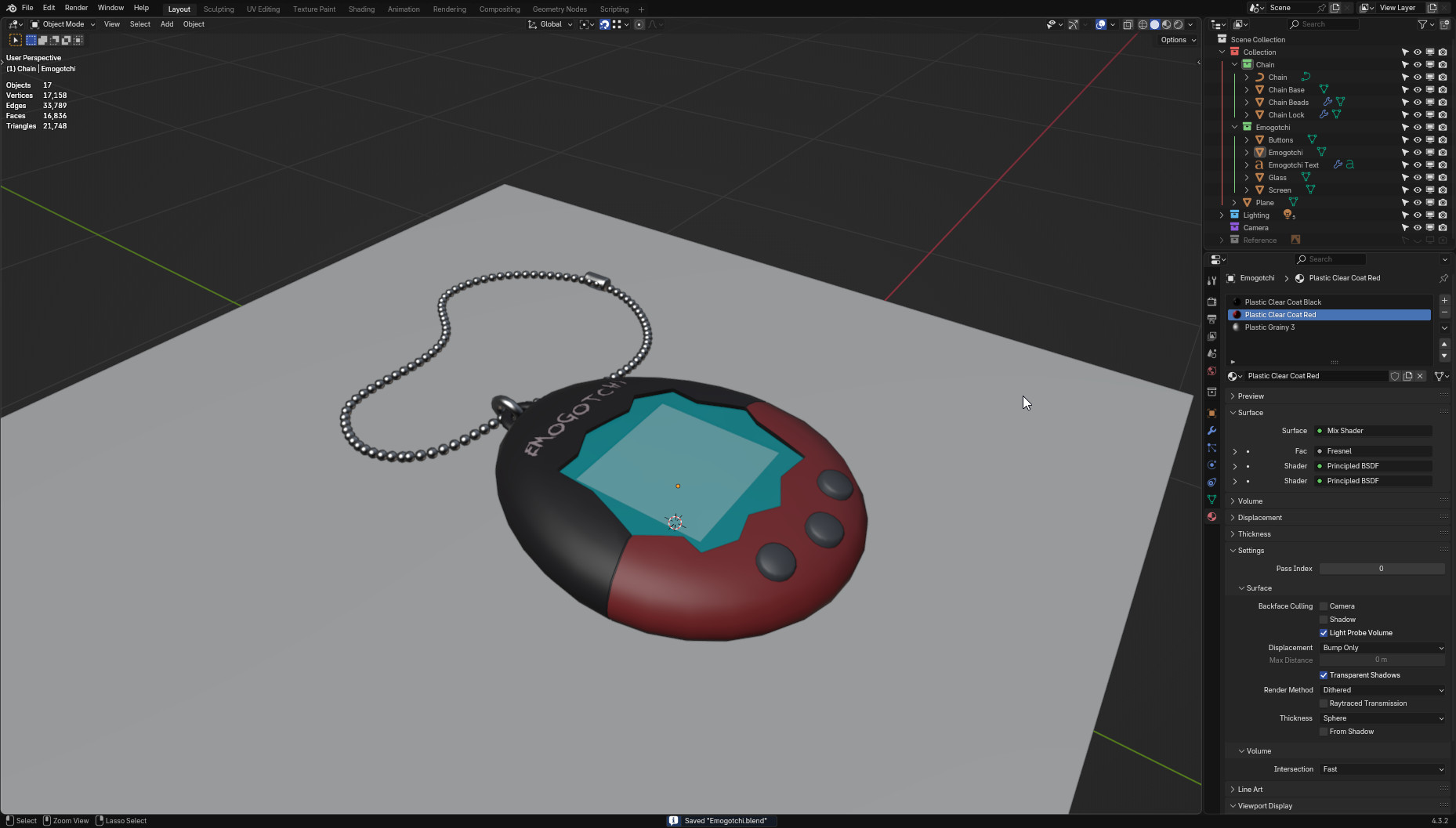
Task: Pin the properties editor context
Action: pyautogui.click(x=1443, y=278)
